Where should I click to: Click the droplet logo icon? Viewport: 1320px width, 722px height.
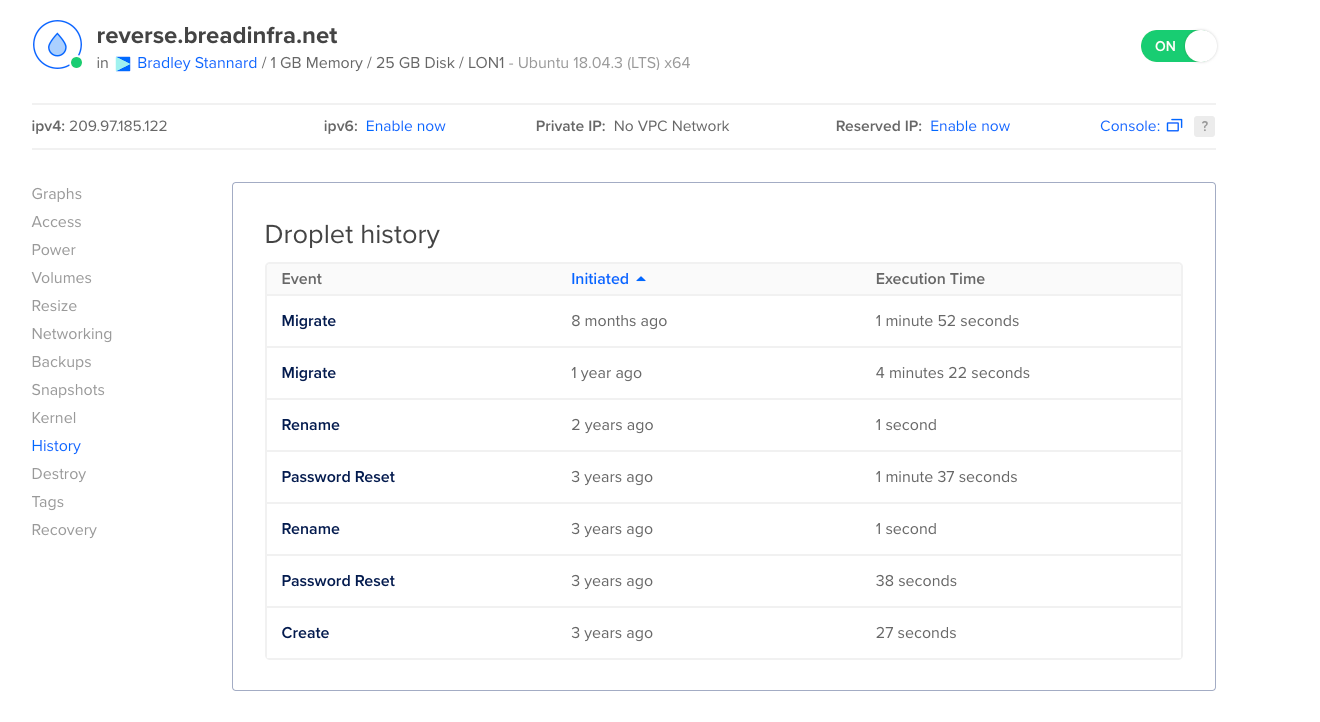(57, 45)
